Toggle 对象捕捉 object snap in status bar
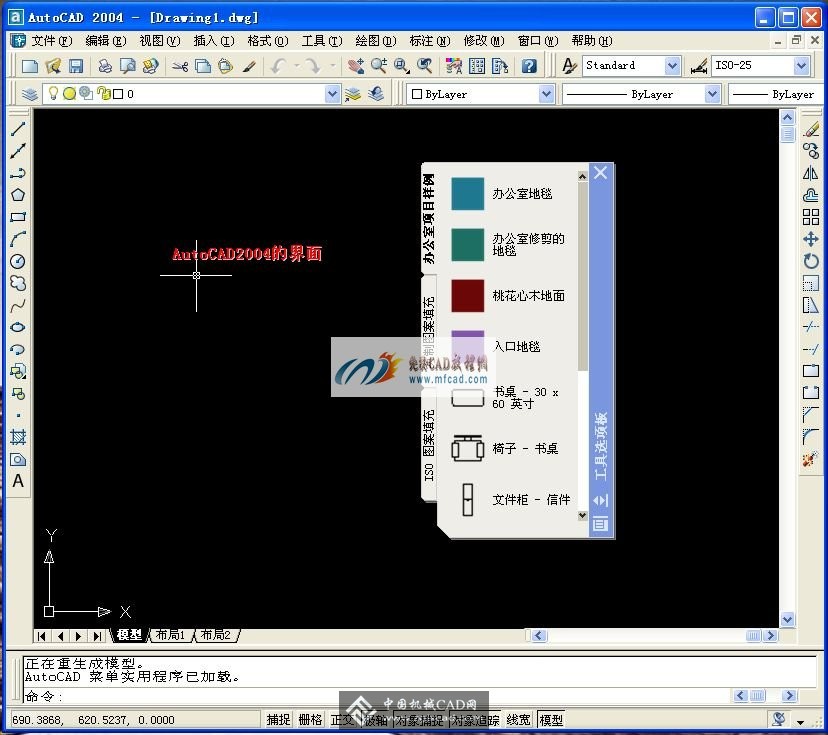Viewport: 828px width, 735px height. coord(420,720)
